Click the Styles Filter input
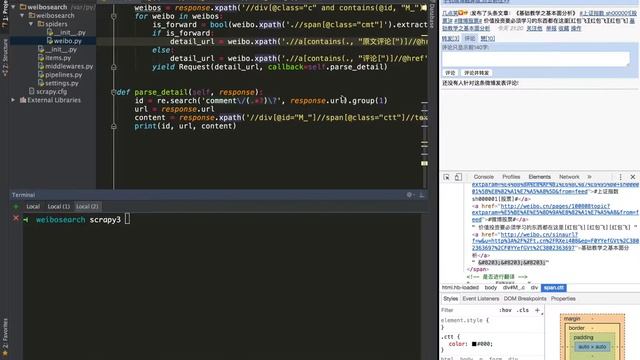 pyautogui.click(x=467, y=311)
